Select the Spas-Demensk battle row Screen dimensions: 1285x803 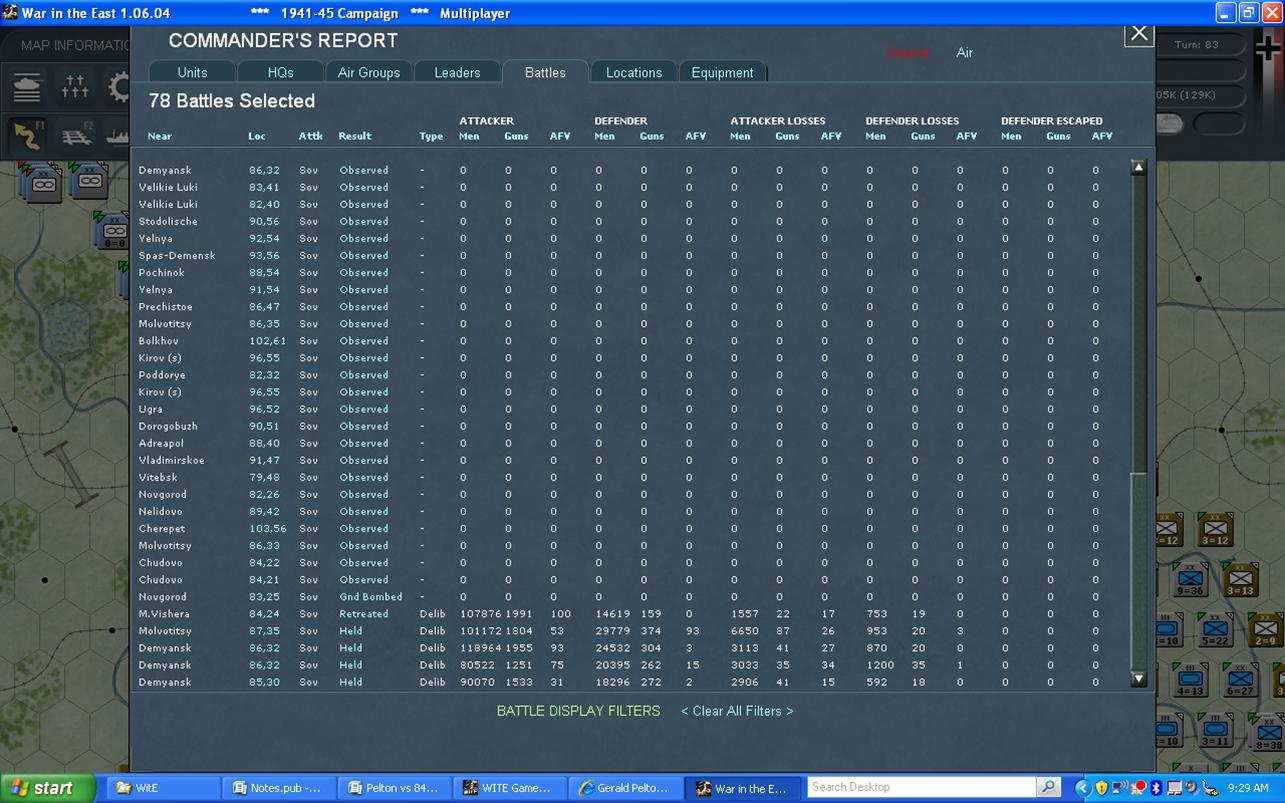630,255
